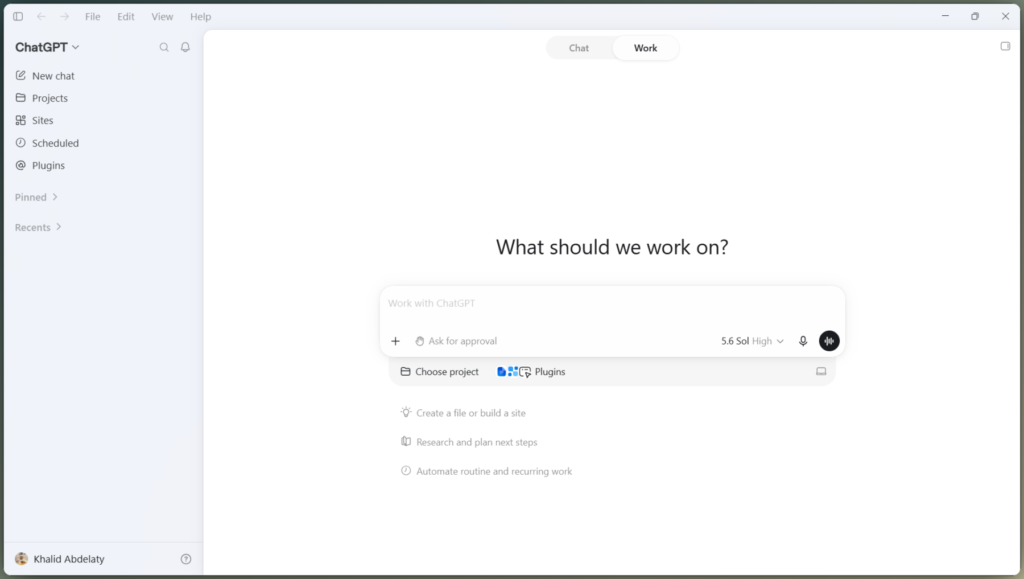1024x579 pixels.
Task: Open notifications bell icon
Action: click(x=185, y=47)
